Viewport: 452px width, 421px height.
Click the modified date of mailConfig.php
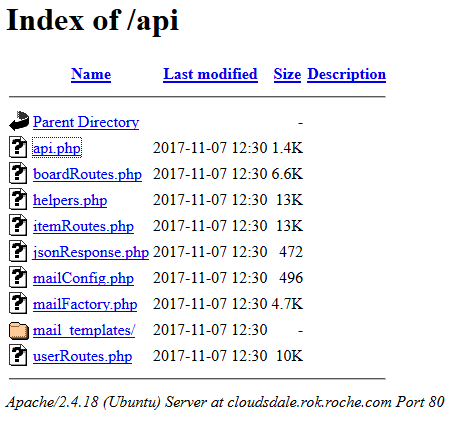pyautogui.click(x=210, y=278)
